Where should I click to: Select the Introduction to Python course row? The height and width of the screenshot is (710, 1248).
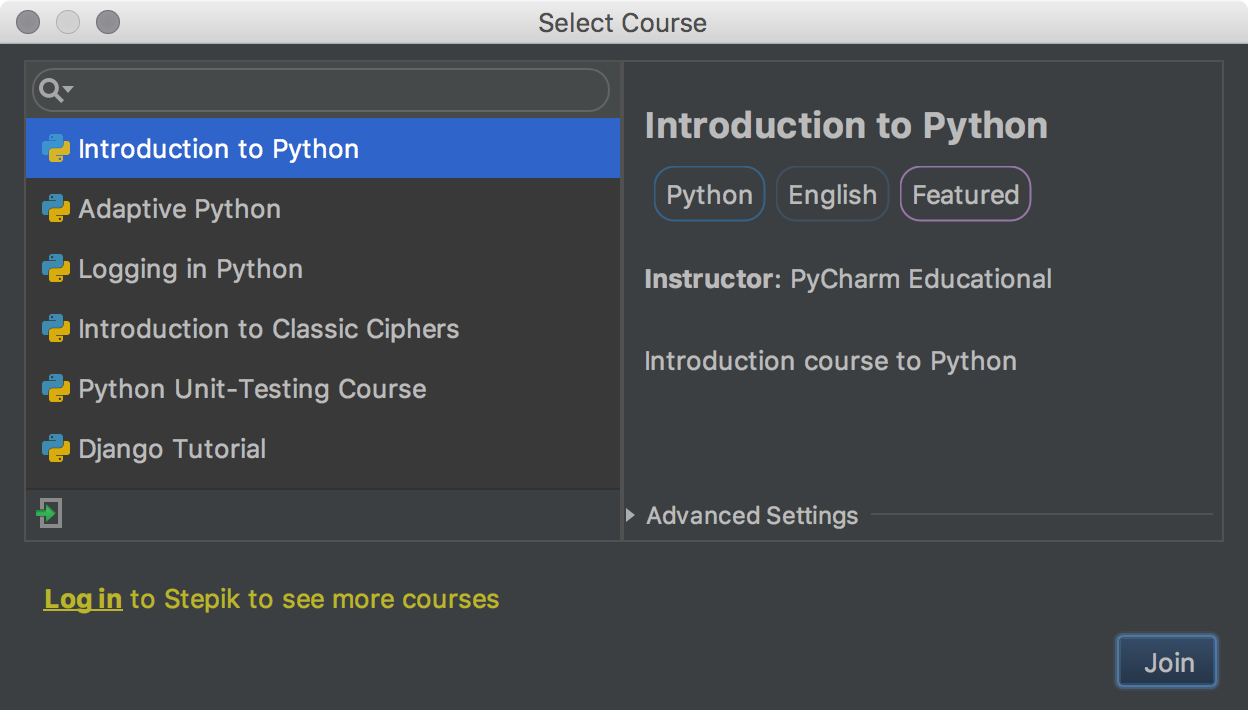(x=323, y=149)
